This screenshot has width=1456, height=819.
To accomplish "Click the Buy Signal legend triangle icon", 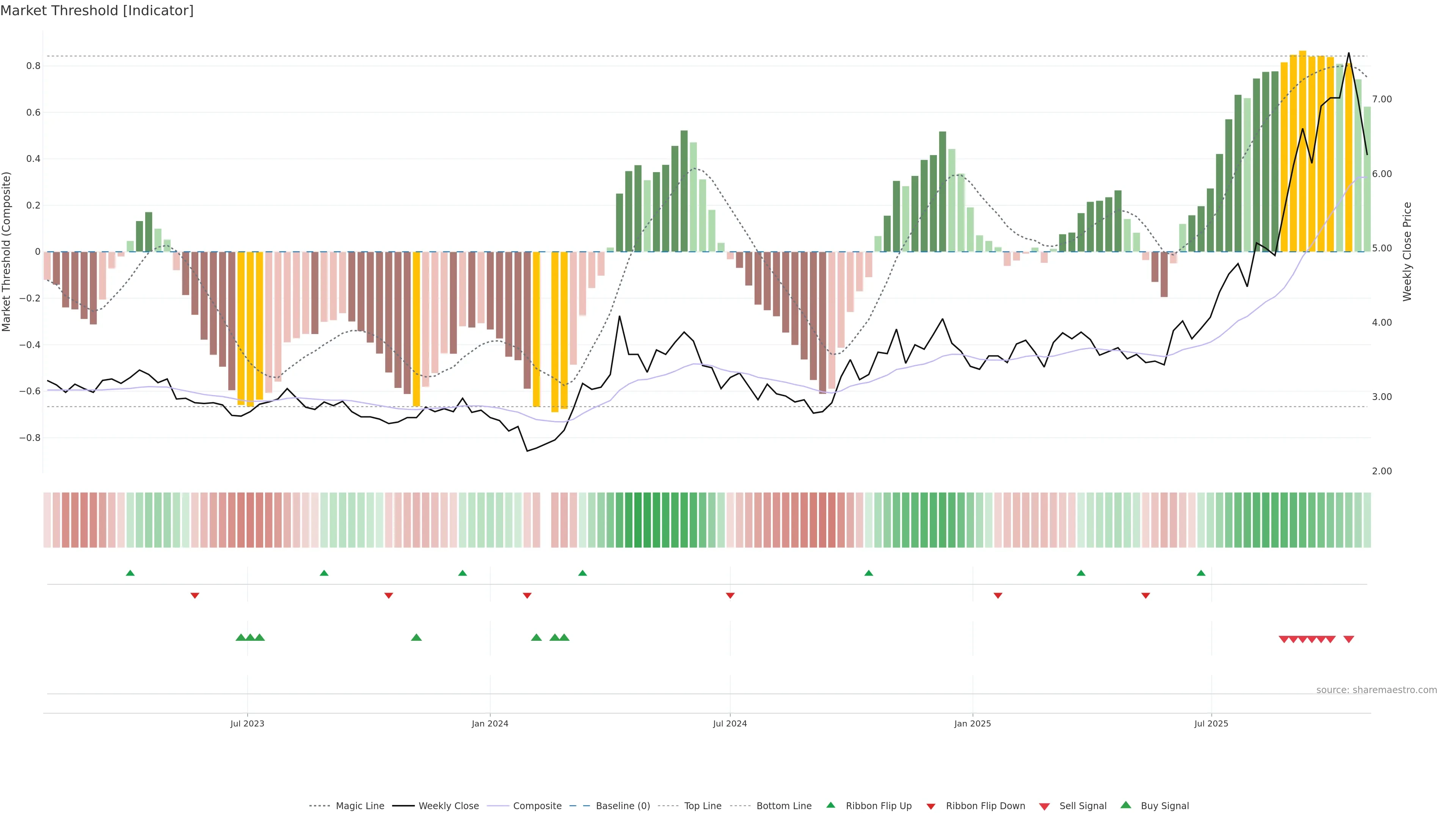I will click(1126, 805).
